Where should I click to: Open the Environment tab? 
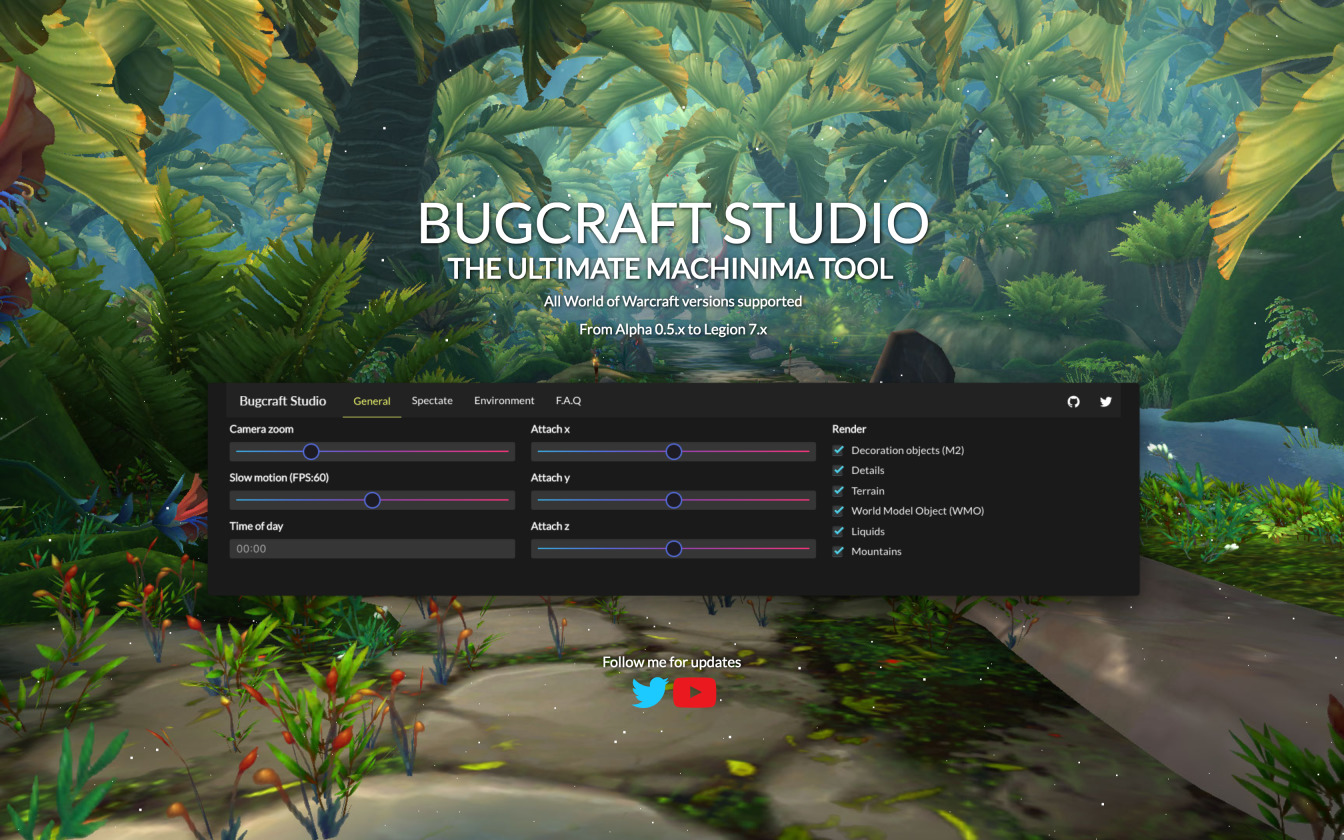pyautogui.click(x=504, y=400)
